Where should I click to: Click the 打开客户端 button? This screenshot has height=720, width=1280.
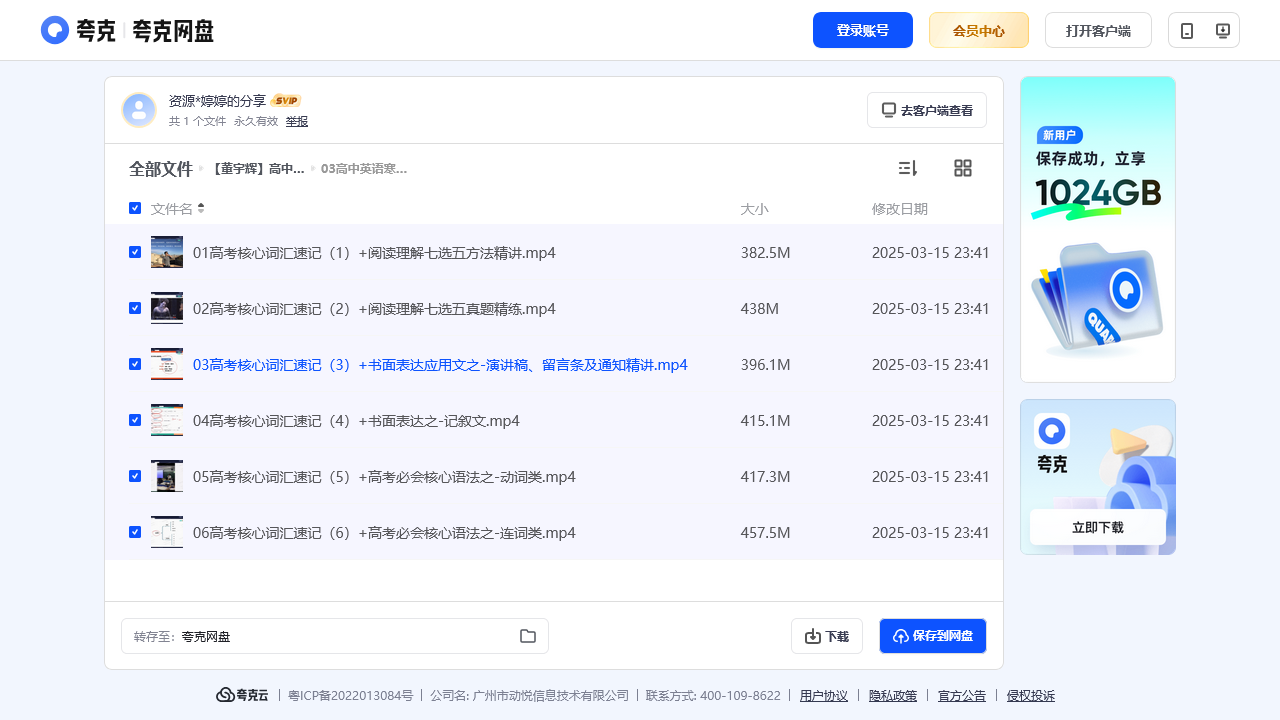(x=1098, y=30)
